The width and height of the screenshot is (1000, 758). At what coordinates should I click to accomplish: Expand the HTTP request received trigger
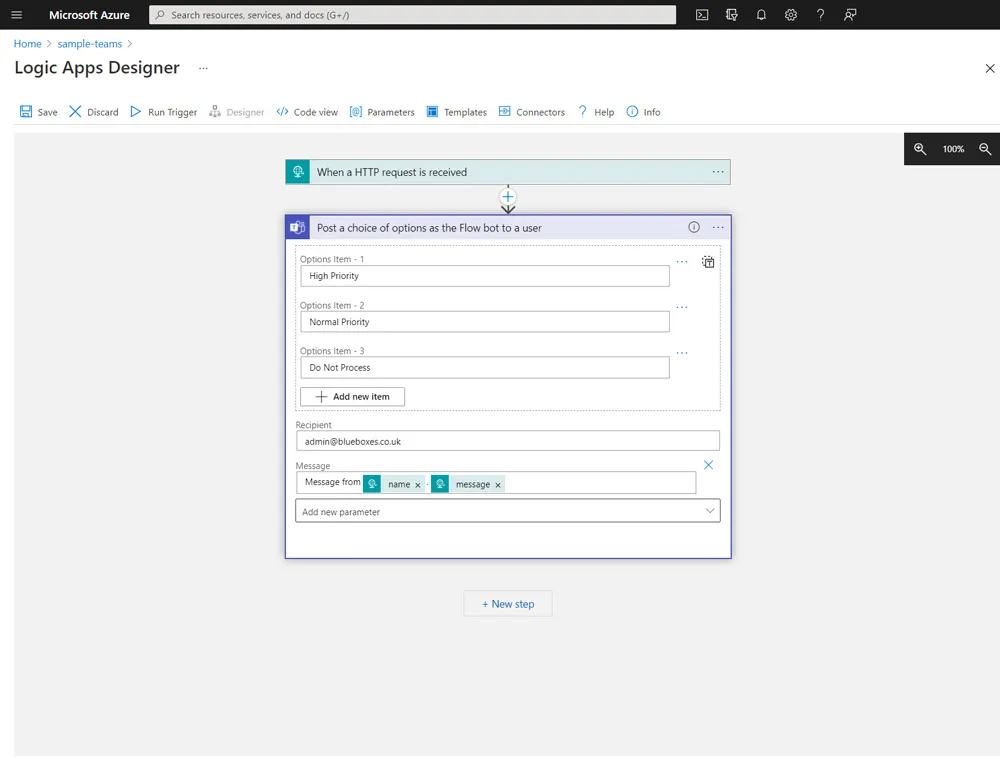click(508, 171)
